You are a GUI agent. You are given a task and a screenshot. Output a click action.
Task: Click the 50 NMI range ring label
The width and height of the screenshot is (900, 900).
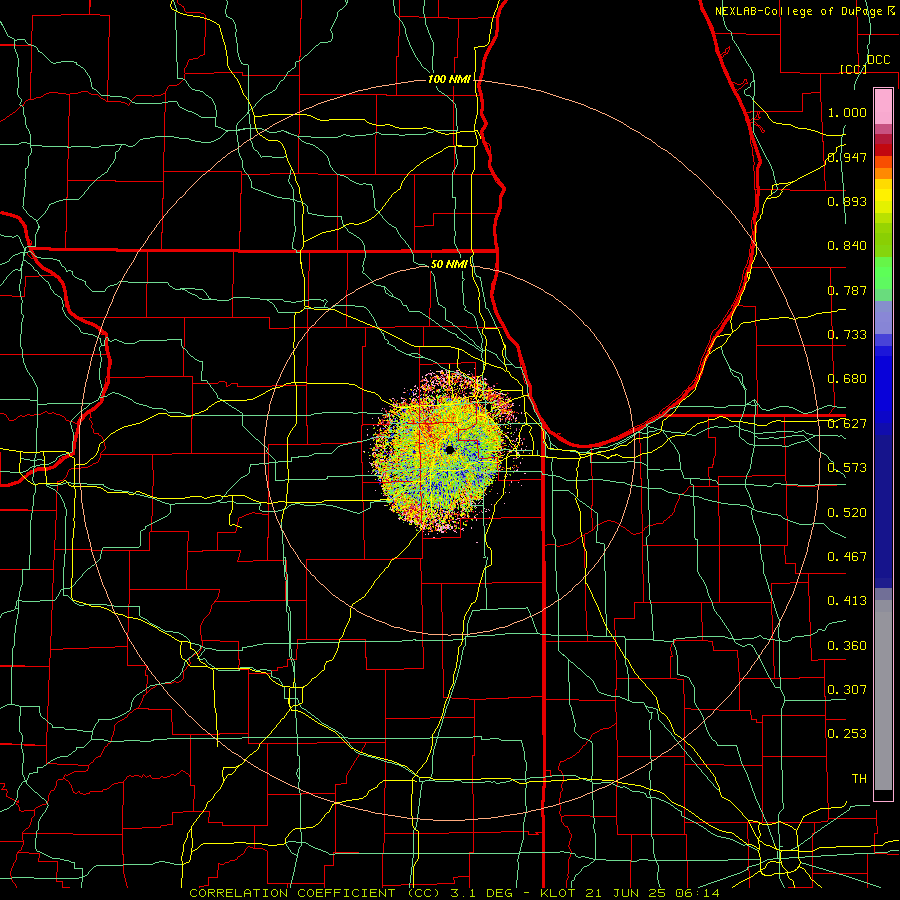(x=449, y=264)
